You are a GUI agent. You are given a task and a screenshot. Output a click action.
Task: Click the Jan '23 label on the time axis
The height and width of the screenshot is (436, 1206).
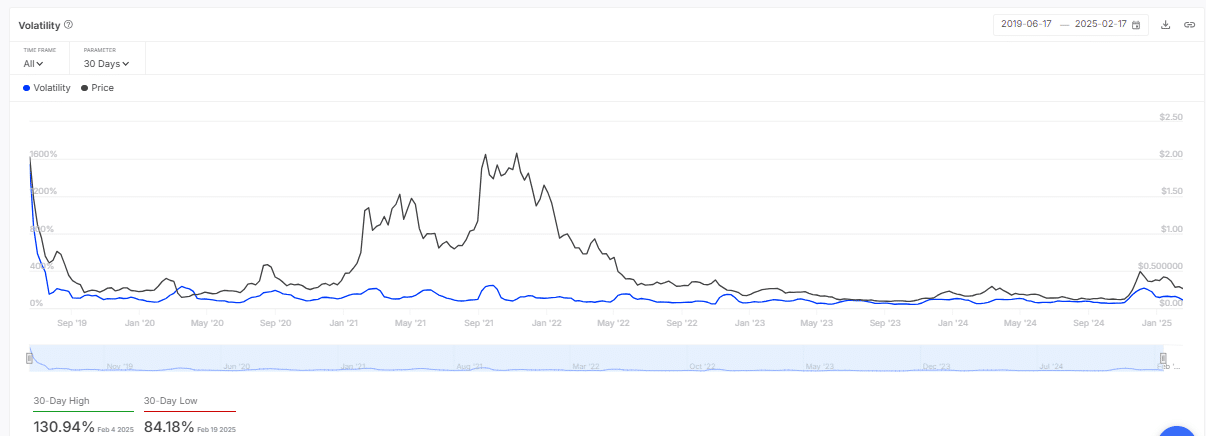pos(750,324)
